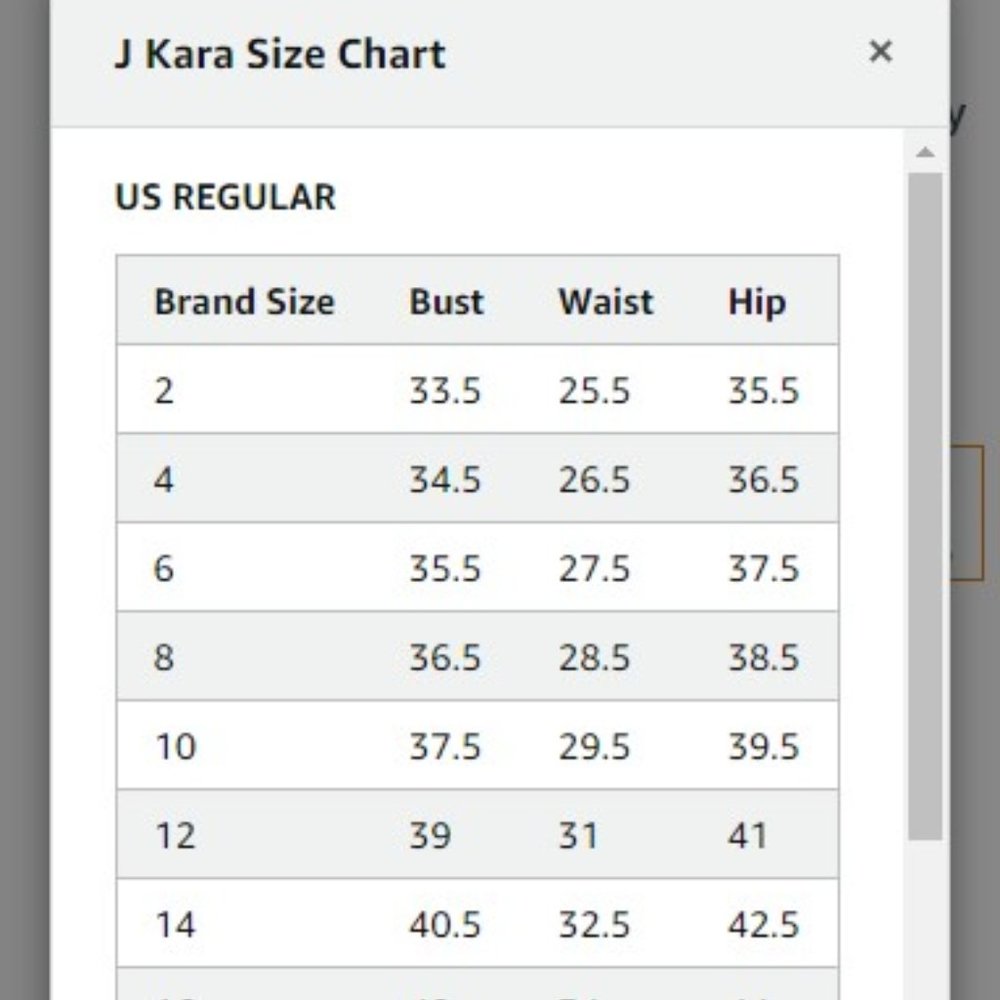The width and height of the screenshot is (1000, 1000).
Task: Click the scrollbar up arrow
Action: (925, 152)
